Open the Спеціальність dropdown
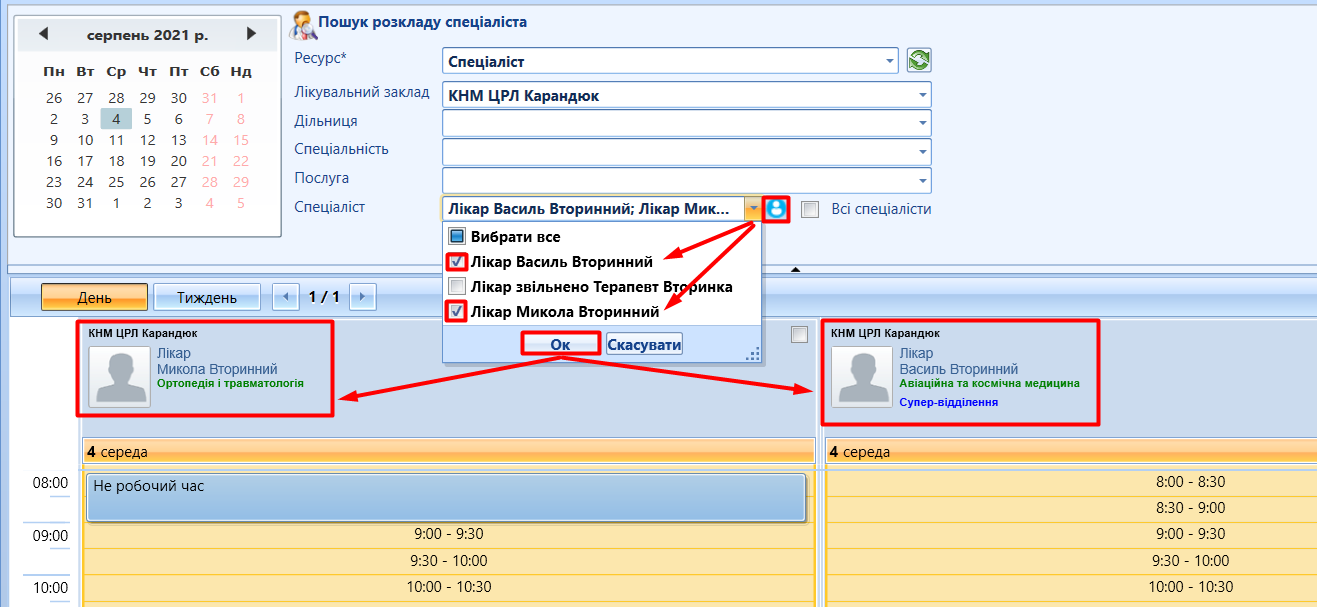Image resolution: width=1317 pixels, height=607 pixels. 922,152
